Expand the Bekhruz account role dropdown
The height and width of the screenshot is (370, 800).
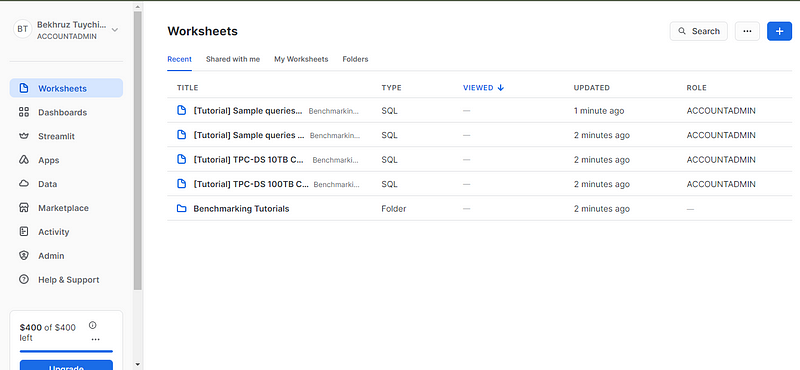click(115, 30)
